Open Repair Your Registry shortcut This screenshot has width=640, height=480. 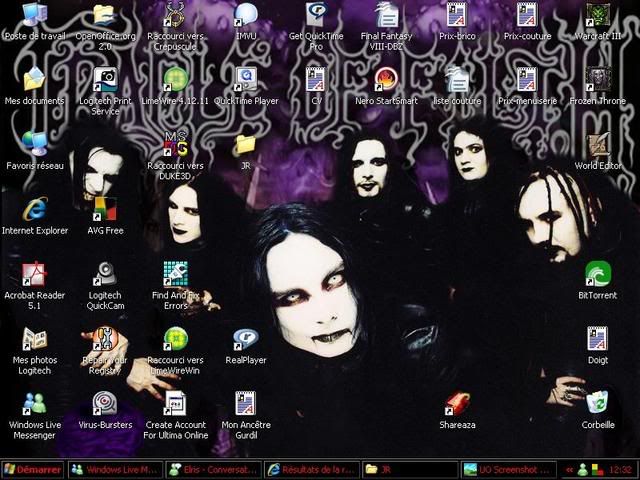(x=105, y=339)
